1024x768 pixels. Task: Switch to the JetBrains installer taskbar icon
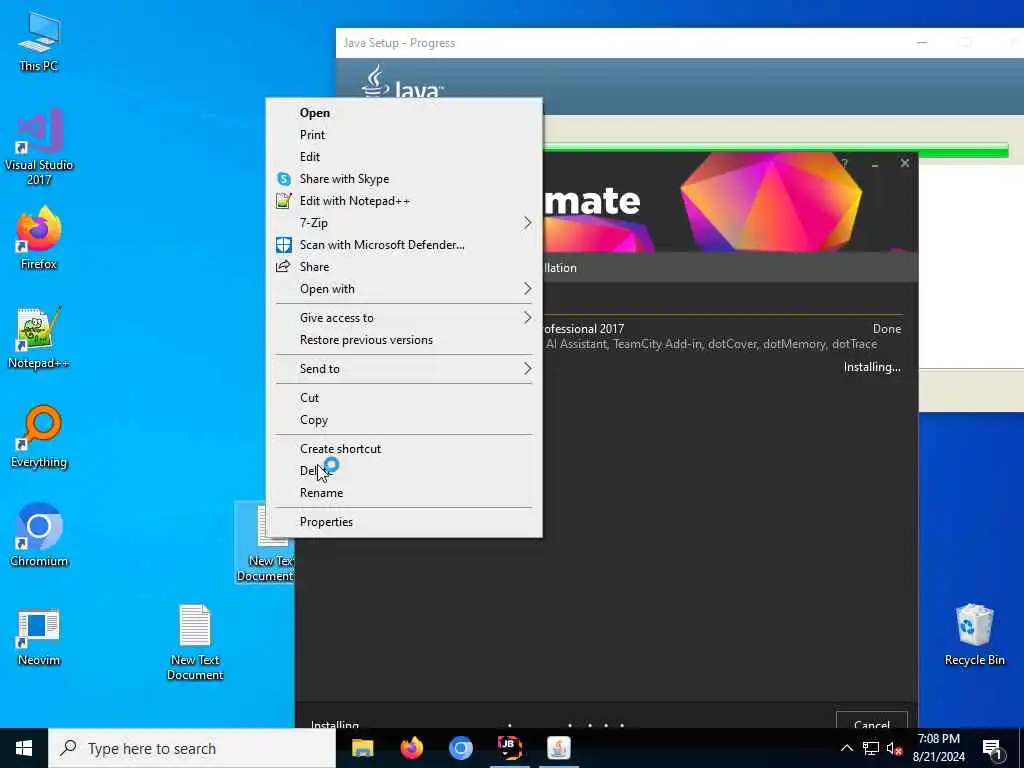(509, 748)
